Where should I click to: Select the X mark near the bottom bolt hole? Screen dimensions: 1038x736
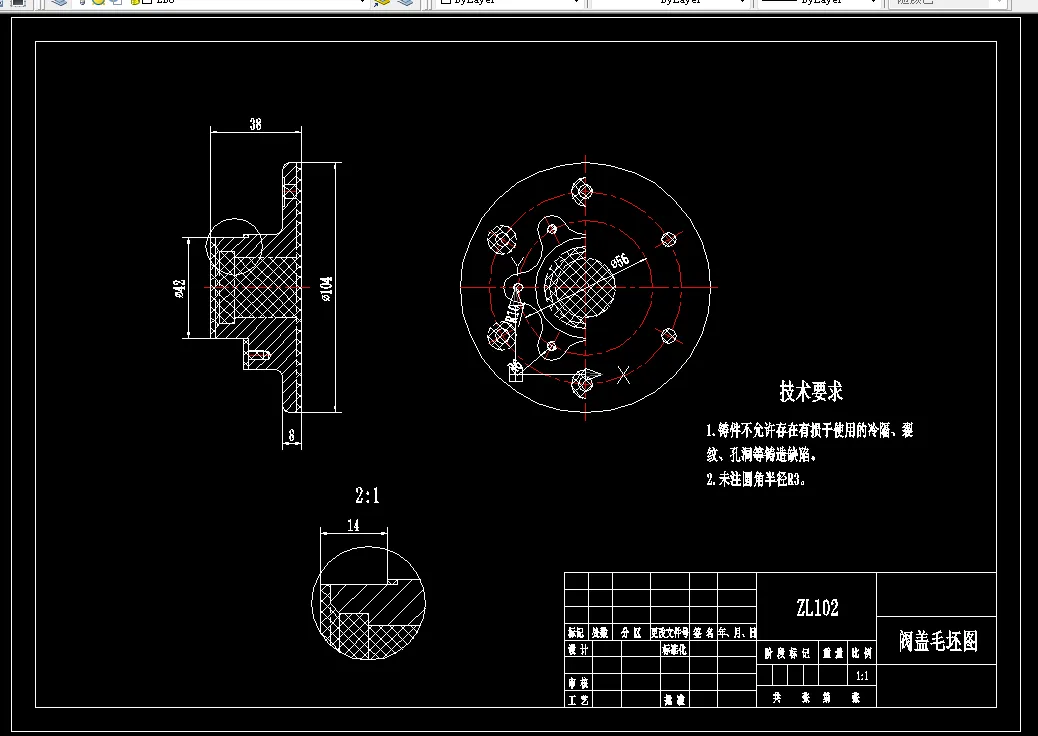pos(623,376)
